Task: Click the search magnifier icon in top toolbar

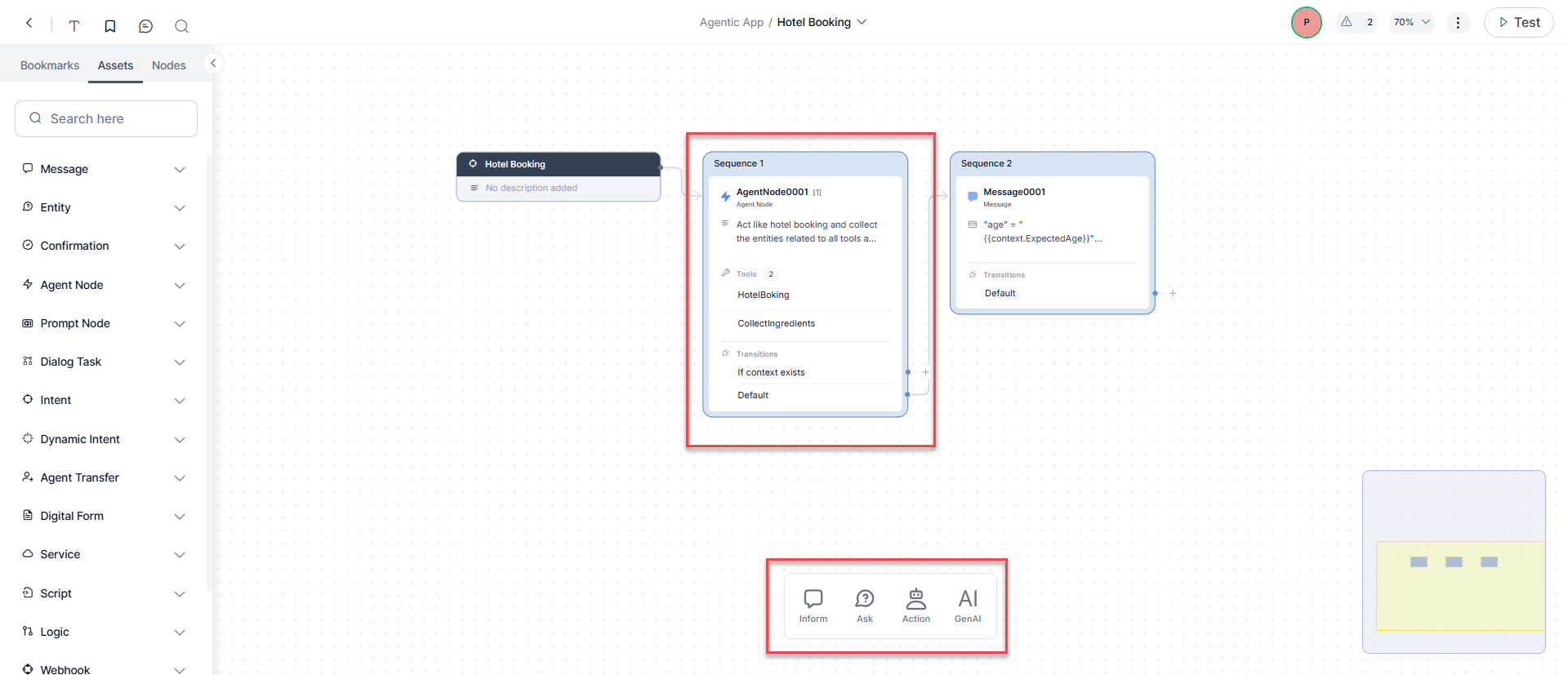Action: 181,26
